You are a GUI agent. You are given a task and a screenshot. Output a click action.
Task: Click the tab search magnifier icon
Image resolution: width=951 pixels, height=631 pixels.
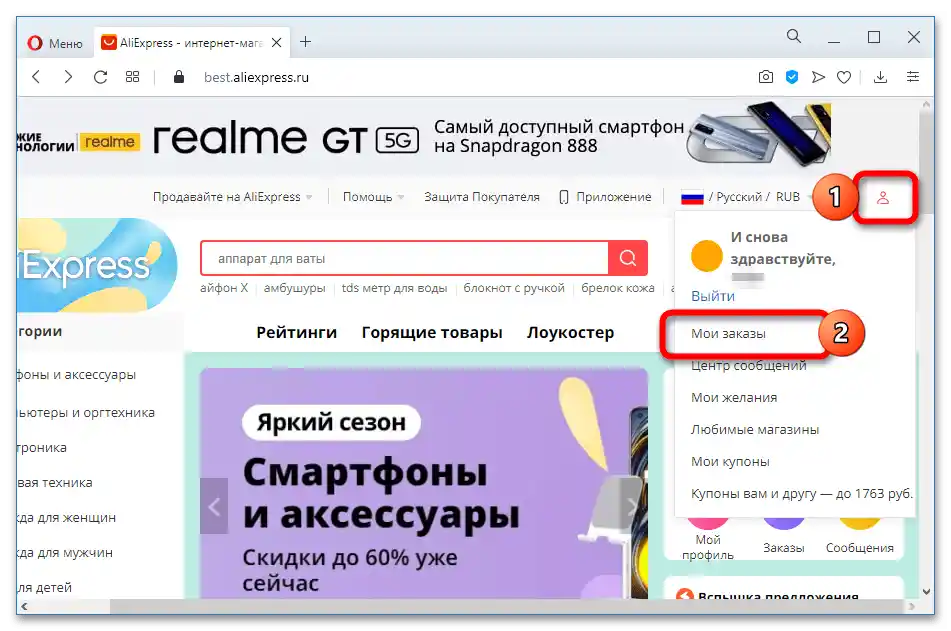tap(793, 36)
